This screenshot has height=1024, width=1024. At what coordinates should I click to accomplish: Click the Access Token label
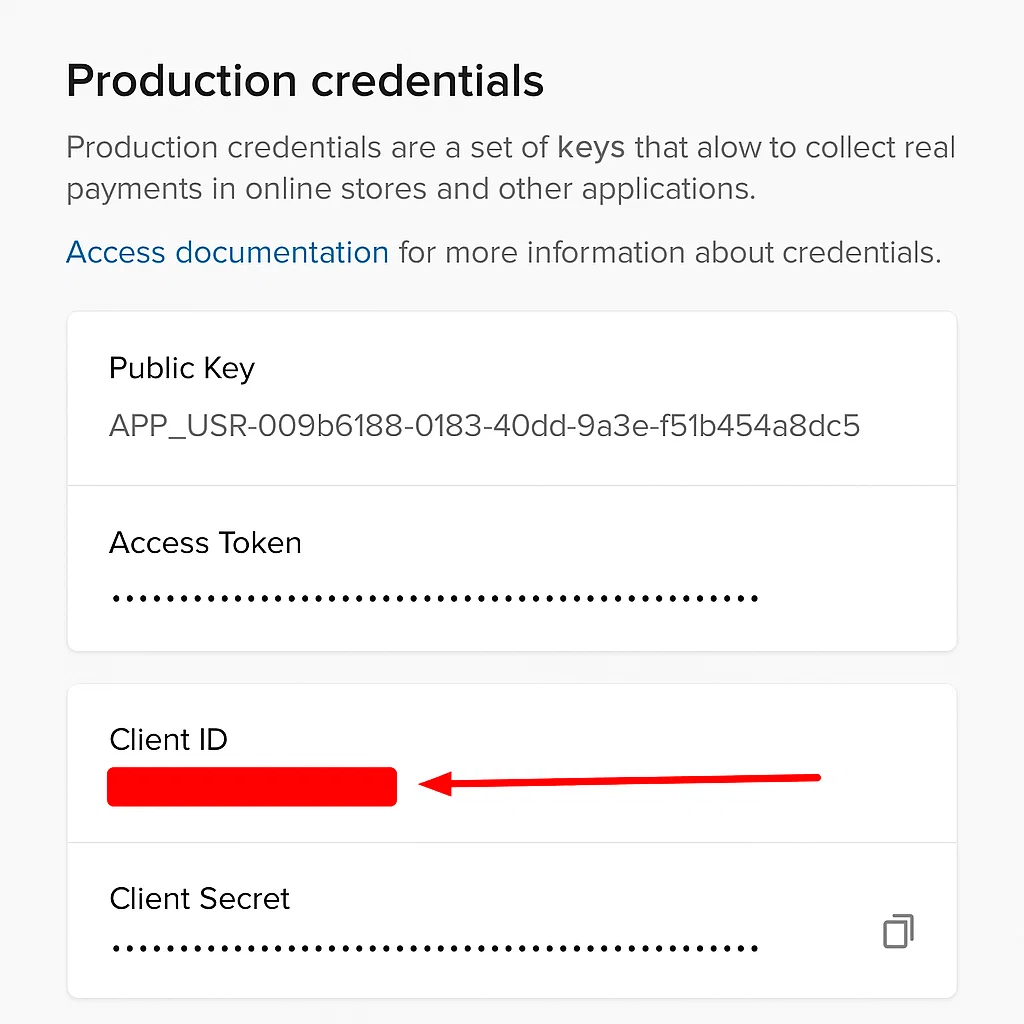tap(205, 543)
